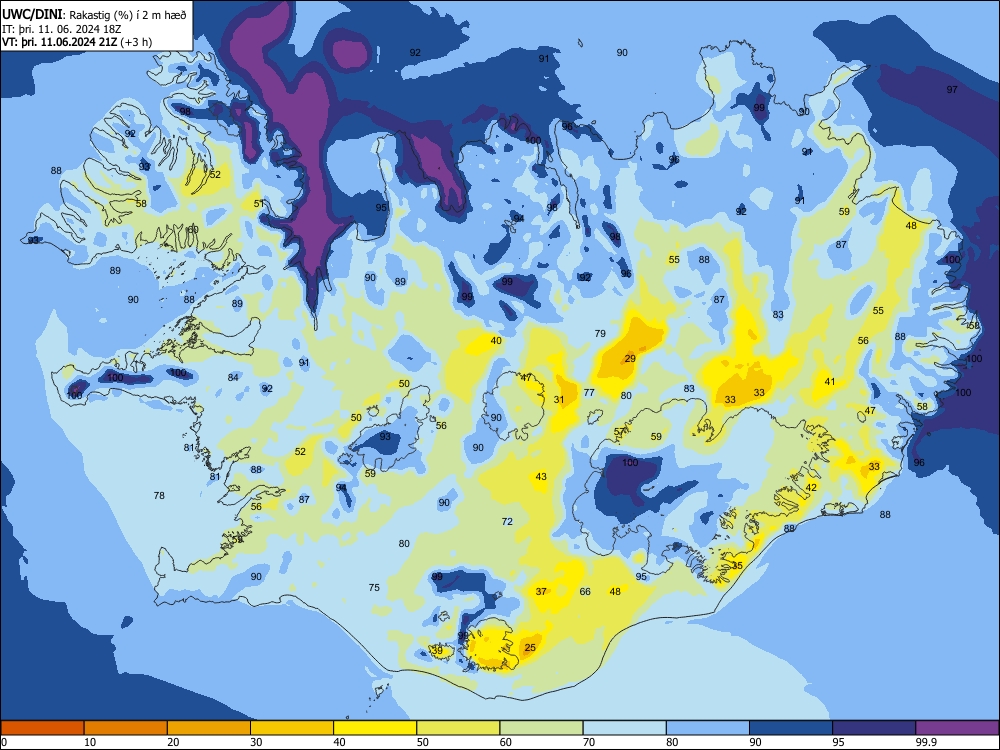Pick the amber 20–30 legend swatch
The height and width of the screenshot is (750, 1000).
209,728
